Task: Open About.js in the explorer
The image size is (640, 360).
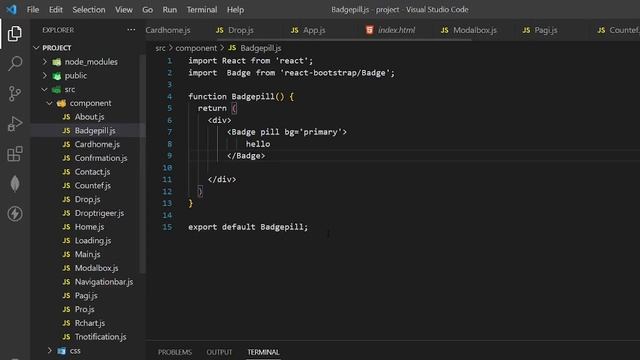Action: click(88, 117)
